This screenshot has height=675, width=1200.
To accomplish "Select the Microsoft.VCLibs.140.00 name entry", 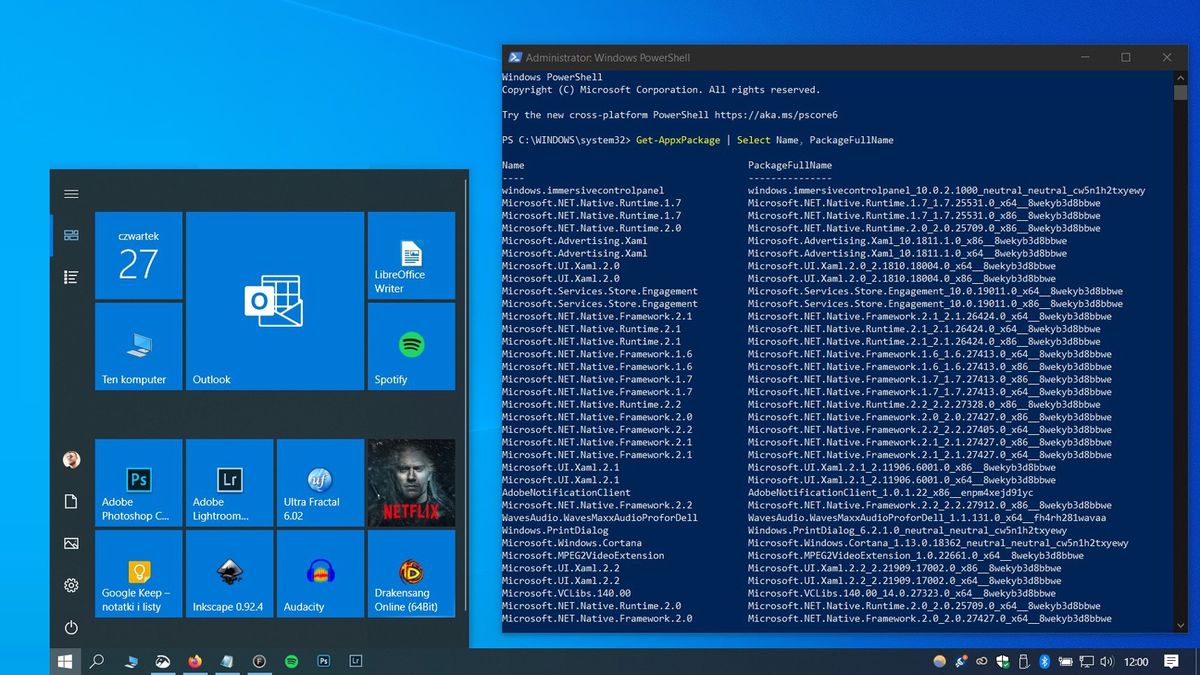I will point(566,593).
